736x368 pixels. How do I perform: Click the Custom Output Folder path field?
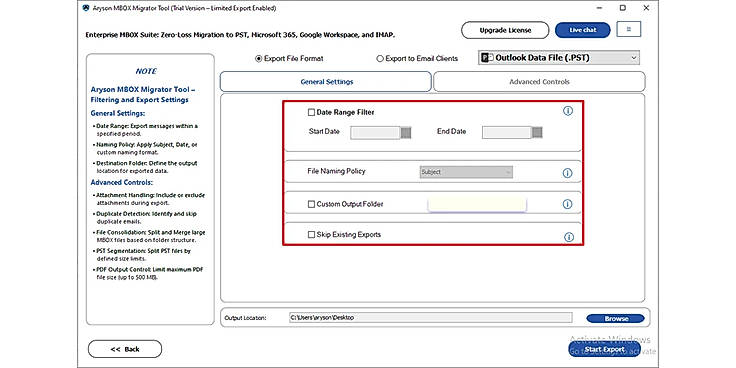[477, 204]
